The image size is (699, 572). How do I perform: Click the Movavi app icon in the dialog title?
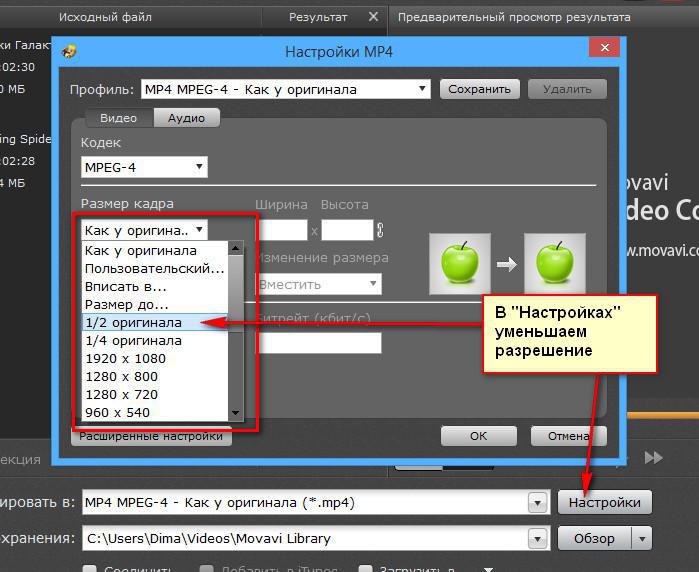[x=69, y=51]
